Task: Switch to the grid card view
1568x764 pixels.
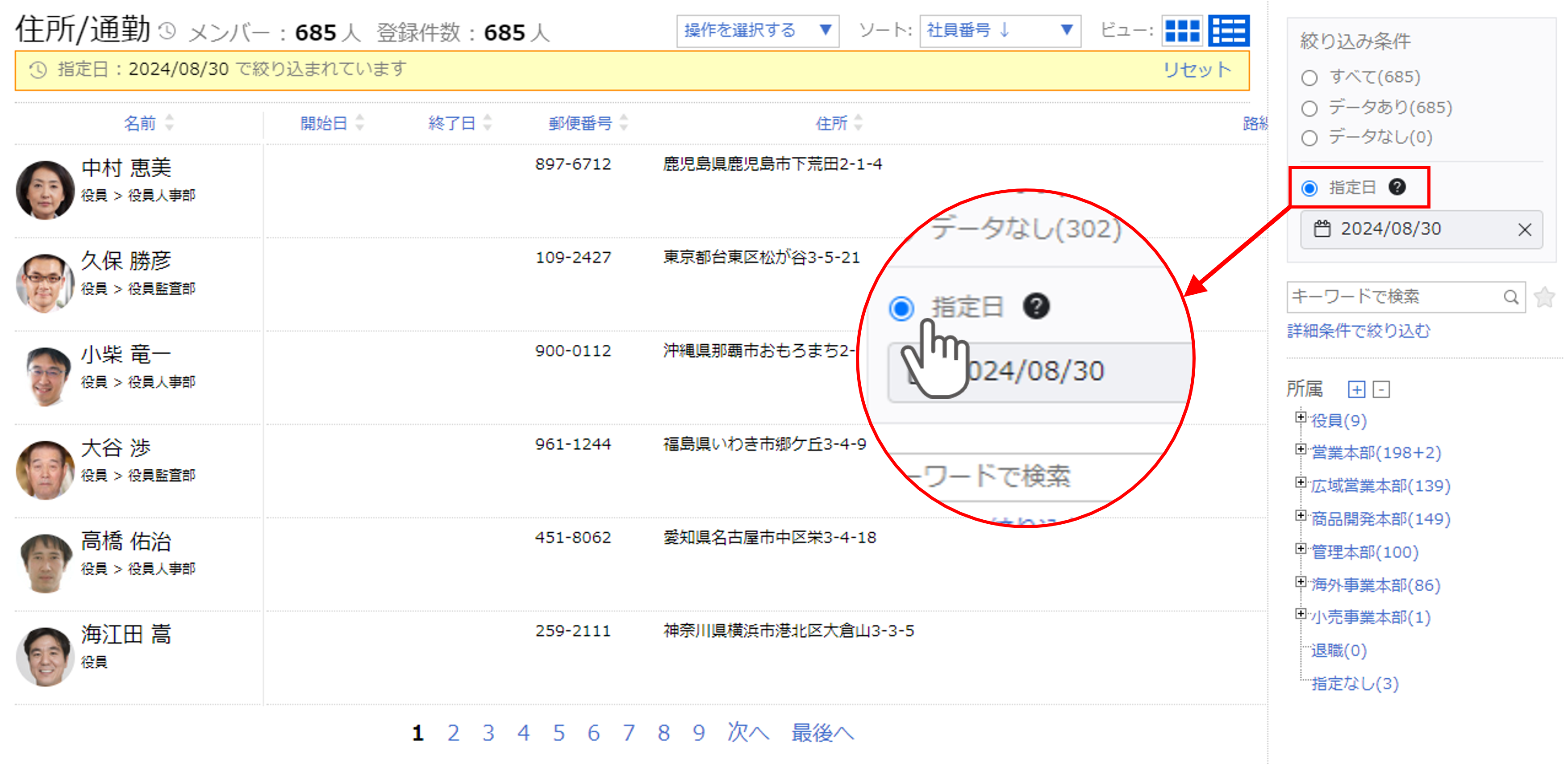Action: 1181,31
